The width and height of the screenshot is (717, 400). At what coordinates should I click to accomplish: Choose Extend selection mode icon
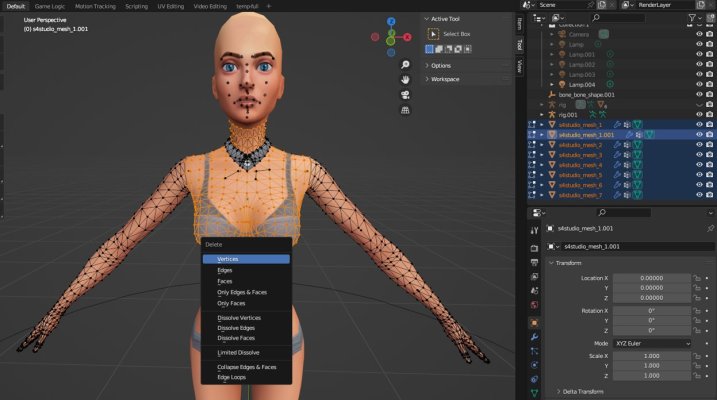439,49
